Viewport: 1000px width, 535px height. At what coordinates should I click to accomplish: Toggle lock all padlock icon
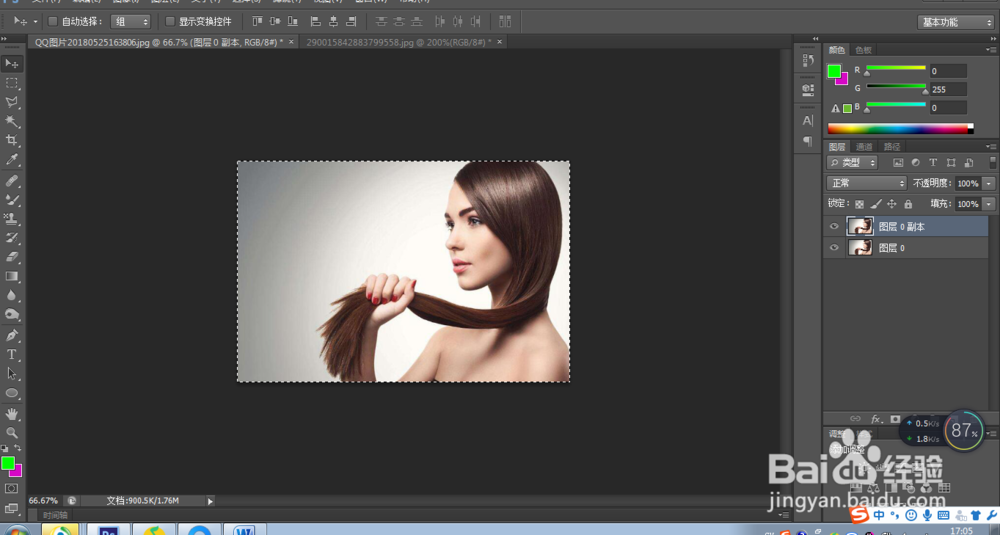click(908, 204)
